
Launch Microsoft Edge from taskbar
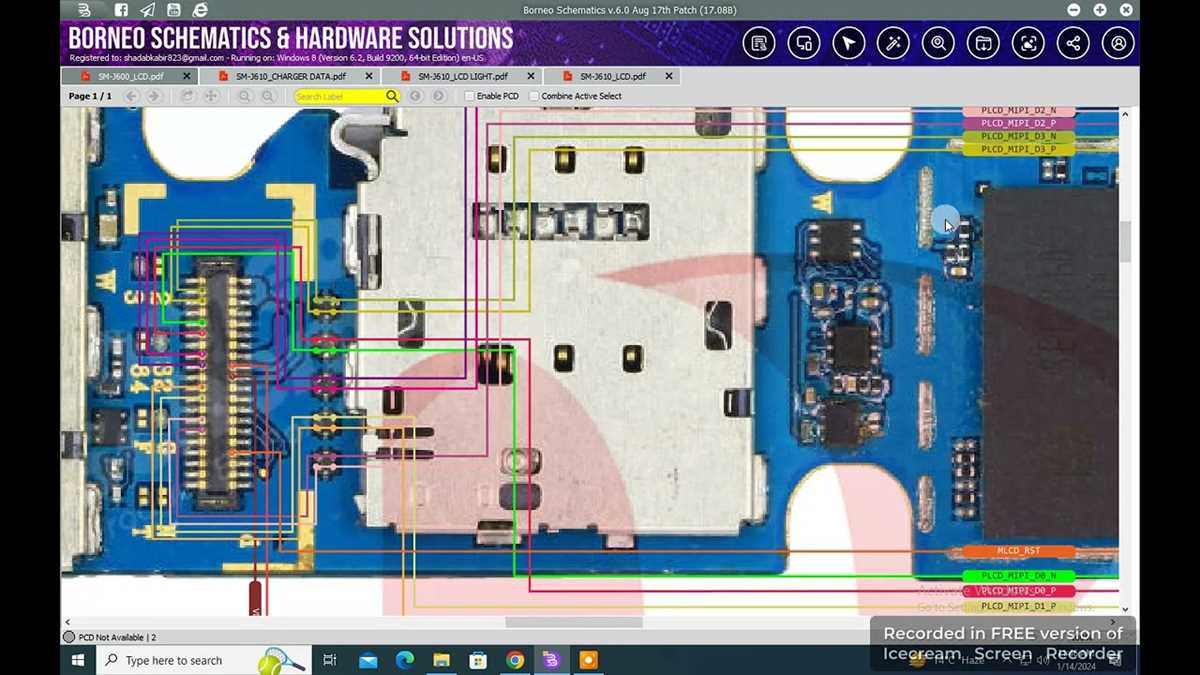click(x=405, y=660)
